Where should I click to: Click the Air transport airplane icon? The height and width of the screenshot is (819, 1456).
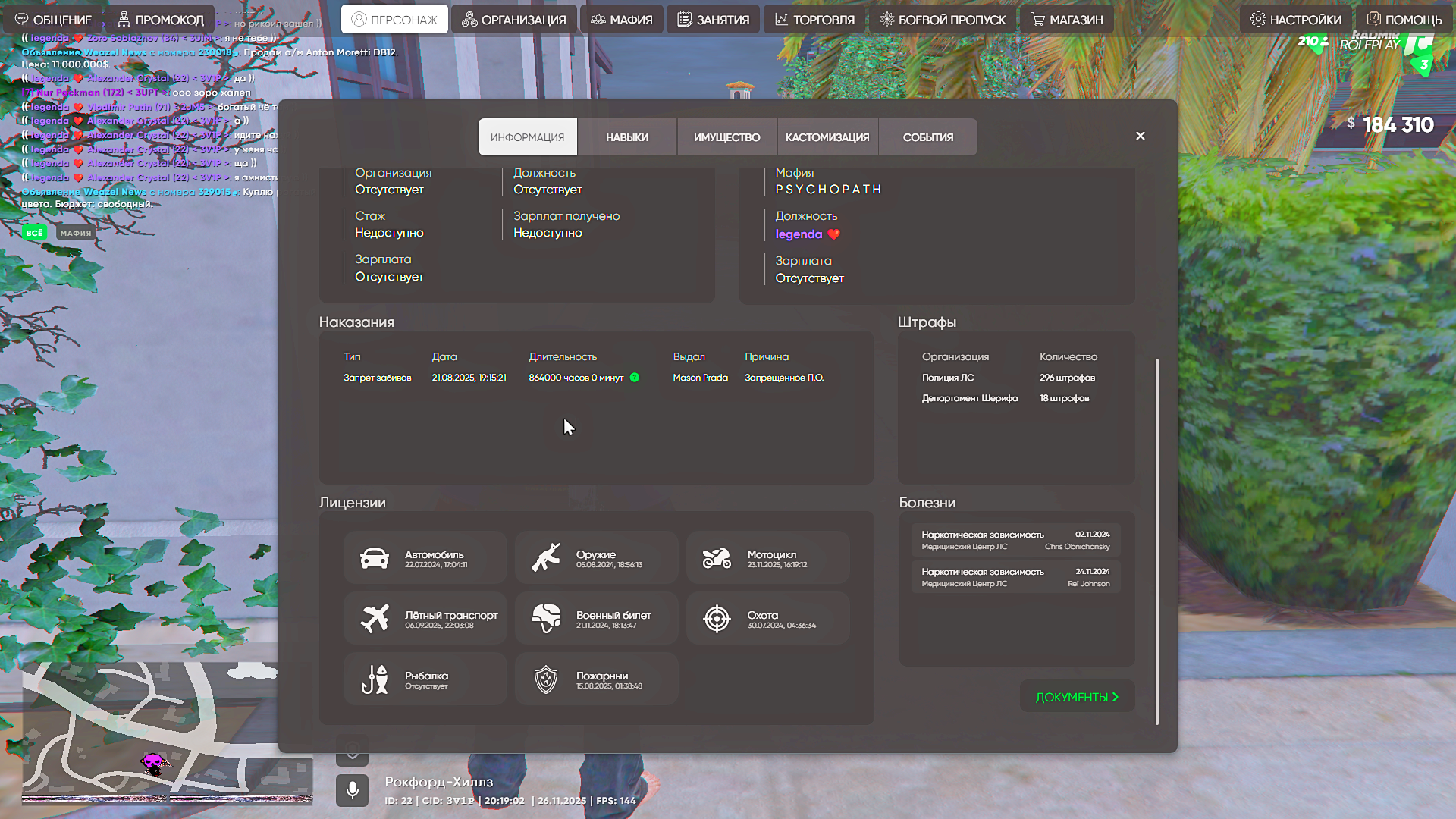click(375, 619)
